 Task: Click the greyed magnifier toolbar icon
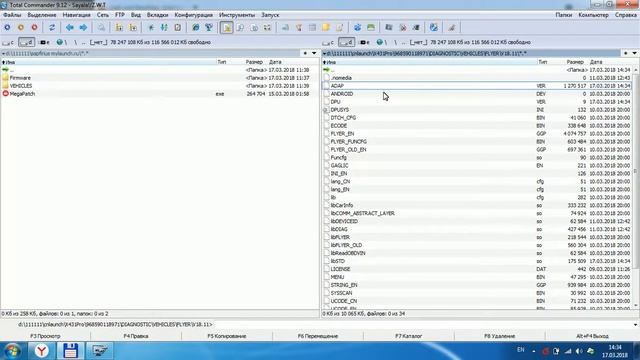[x=101, y=27]
